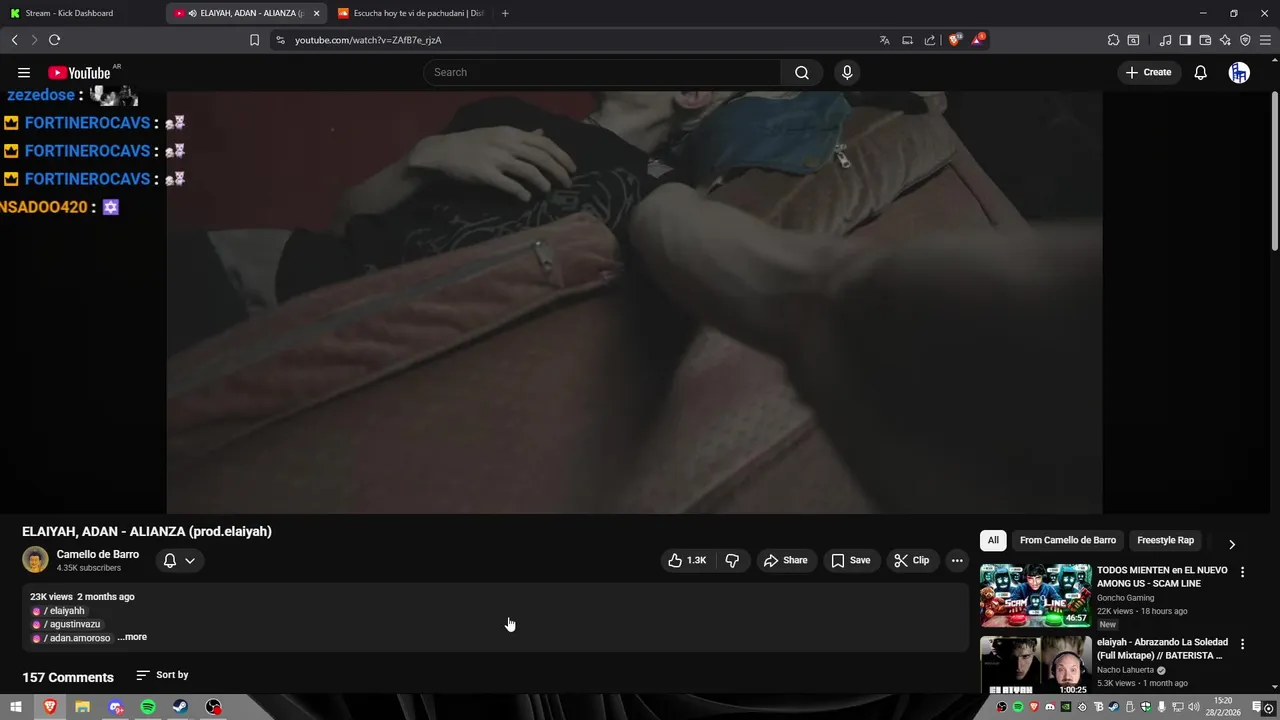
Task: Reload the page in browser toolbar
Action: click(54, 40)
